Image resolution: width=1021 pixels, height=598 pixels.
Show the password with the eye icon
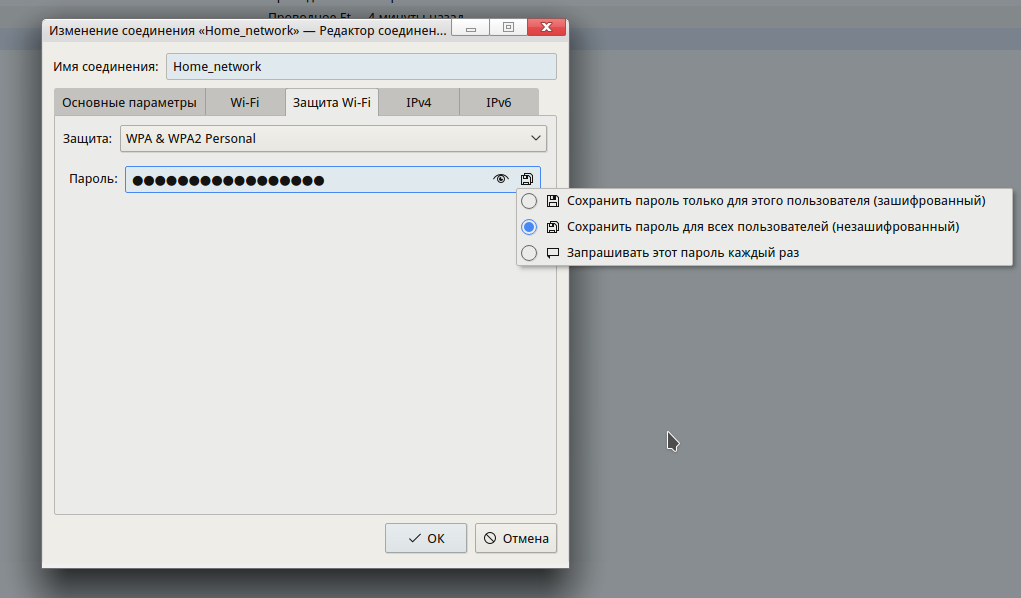500,178
